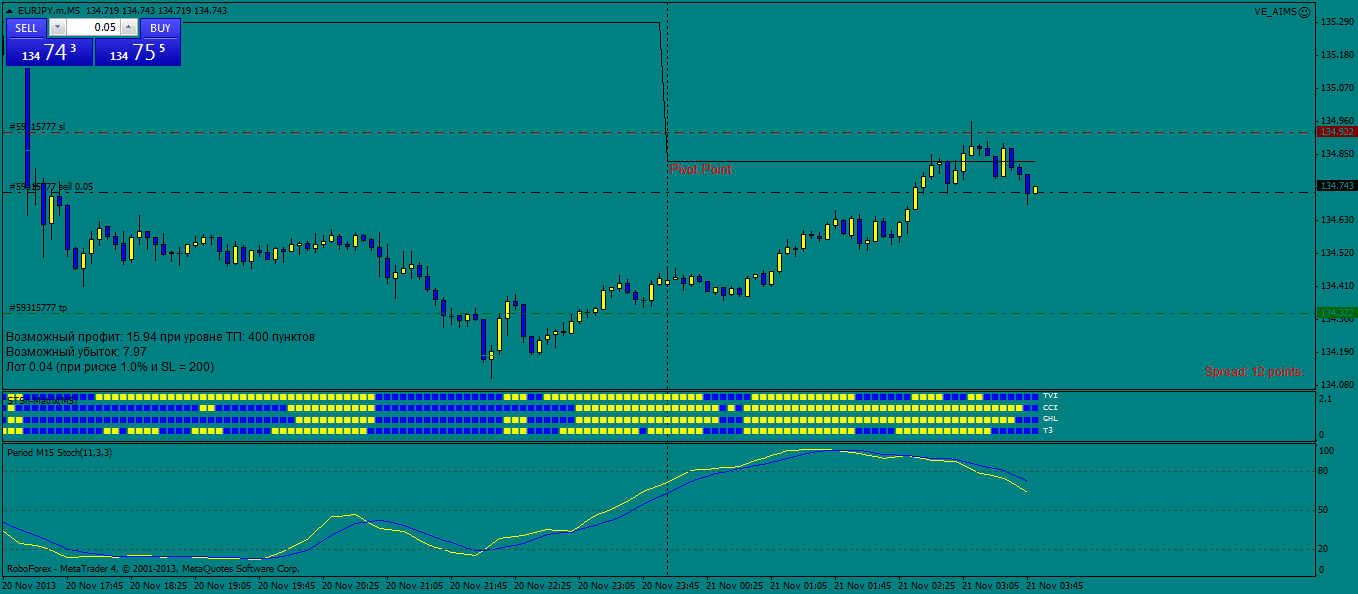Collapse the one-click trading panel arrow
The height and width of the screenshot is (594, 1358).
tap(10, 10)
